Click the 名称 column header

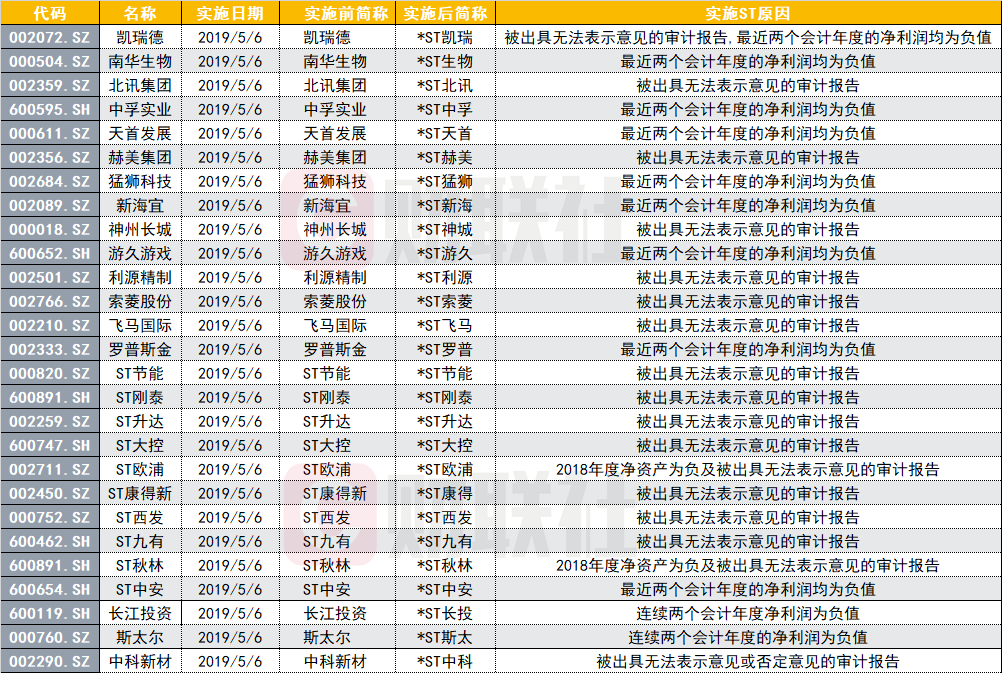click(141, 13)
